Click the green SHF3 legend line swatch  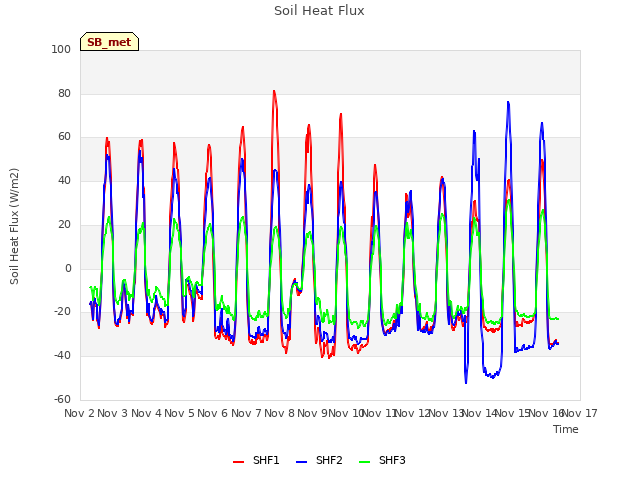pos(364,462)
